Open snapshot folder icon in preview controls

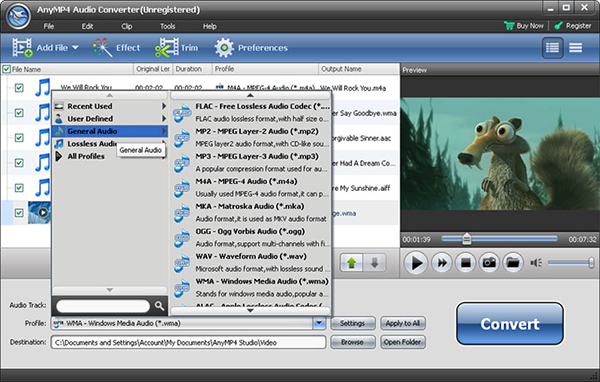point(513,263)
